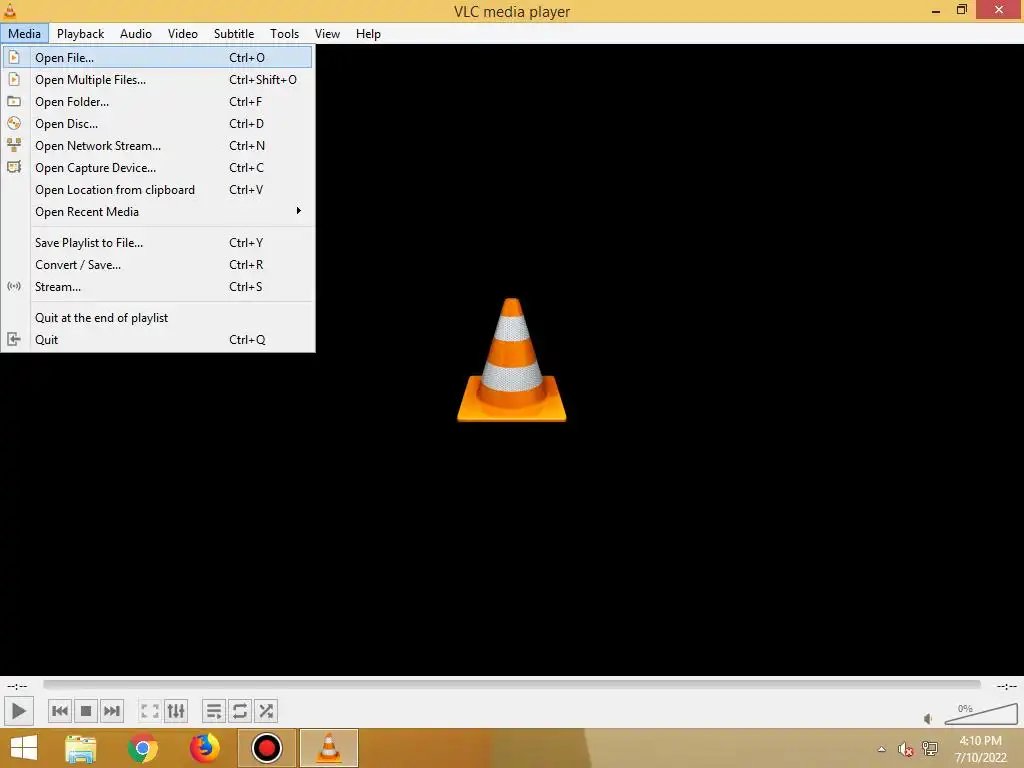Open the View menu

[327, 33]
